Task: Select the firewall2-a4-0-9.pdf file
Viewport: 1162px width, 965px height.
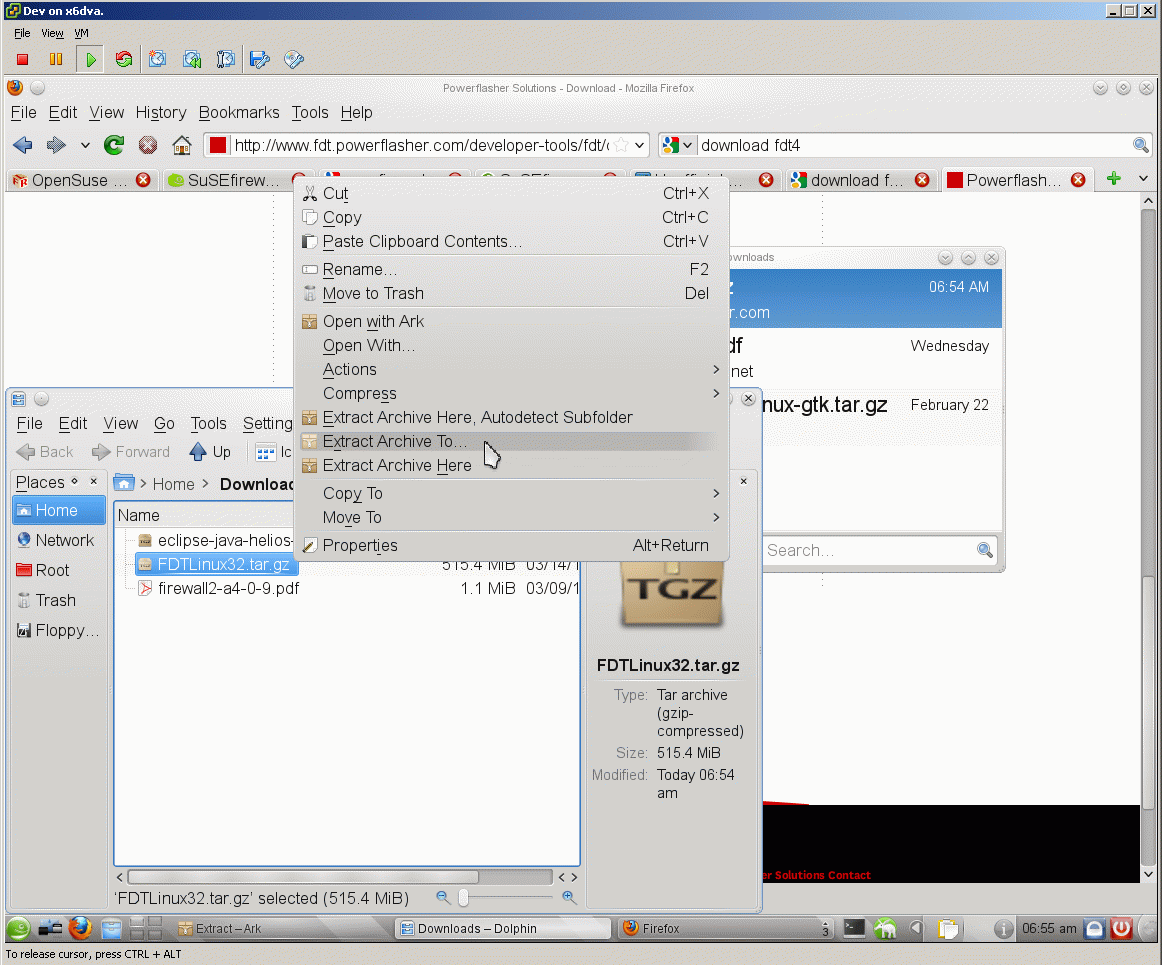Action: point(228,588)
